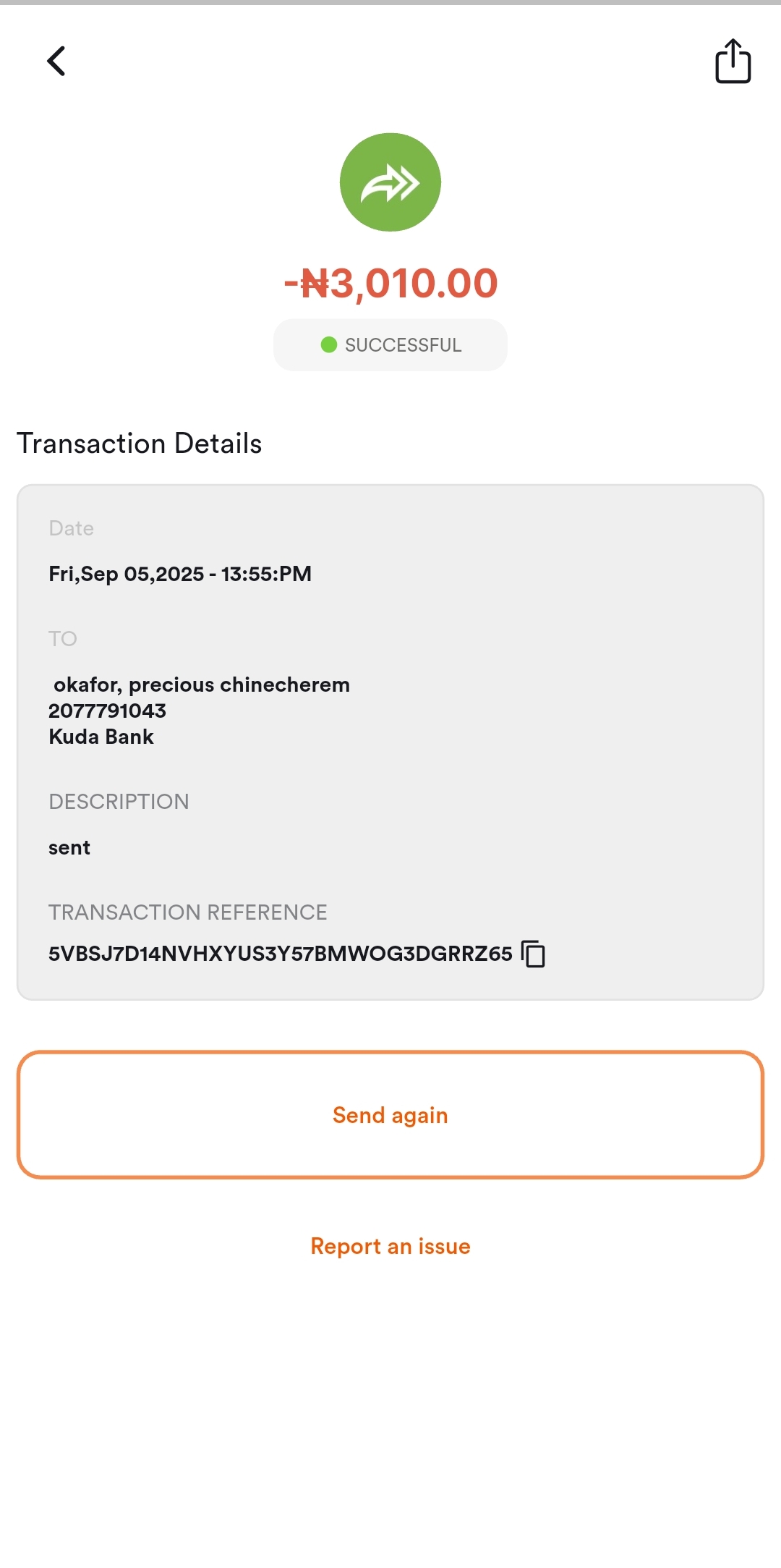Viewport: 781px width, 1568px height.
Task: Click recipient name okafor, precious chinecherem
Action: pyautogui.click(x=202, y=685)
